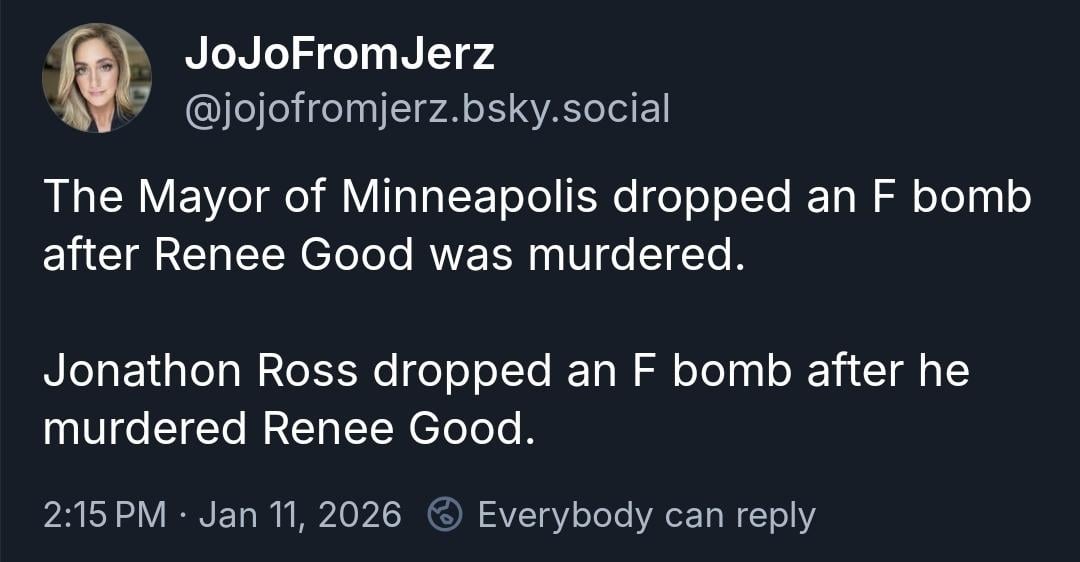The height and width of the screenshot is (562, 1080).
Task: Click the name "Jonathon Ross" in post
Action: (x=201, y=371)
